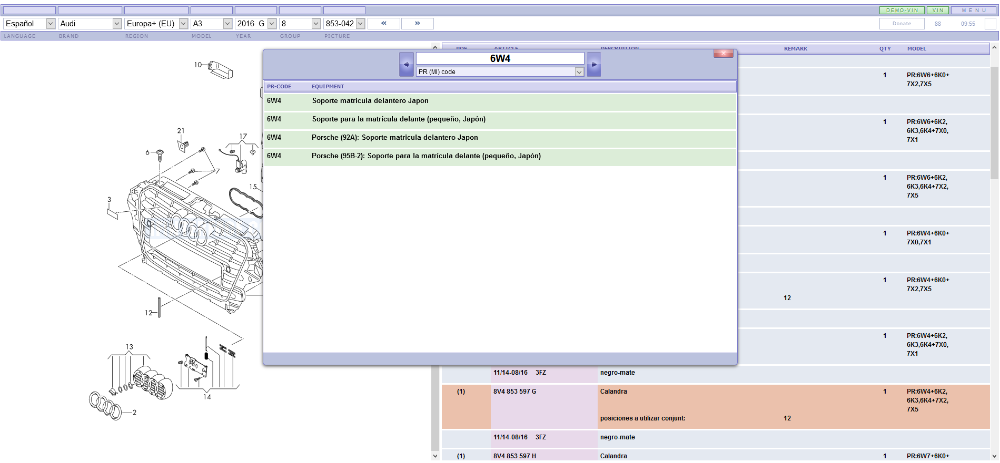Image resolution: width=1000 pixels, height=463 pixels.
Task: Click the diagram pane scroll-down arrow
Action: click(x=436, y=456)
